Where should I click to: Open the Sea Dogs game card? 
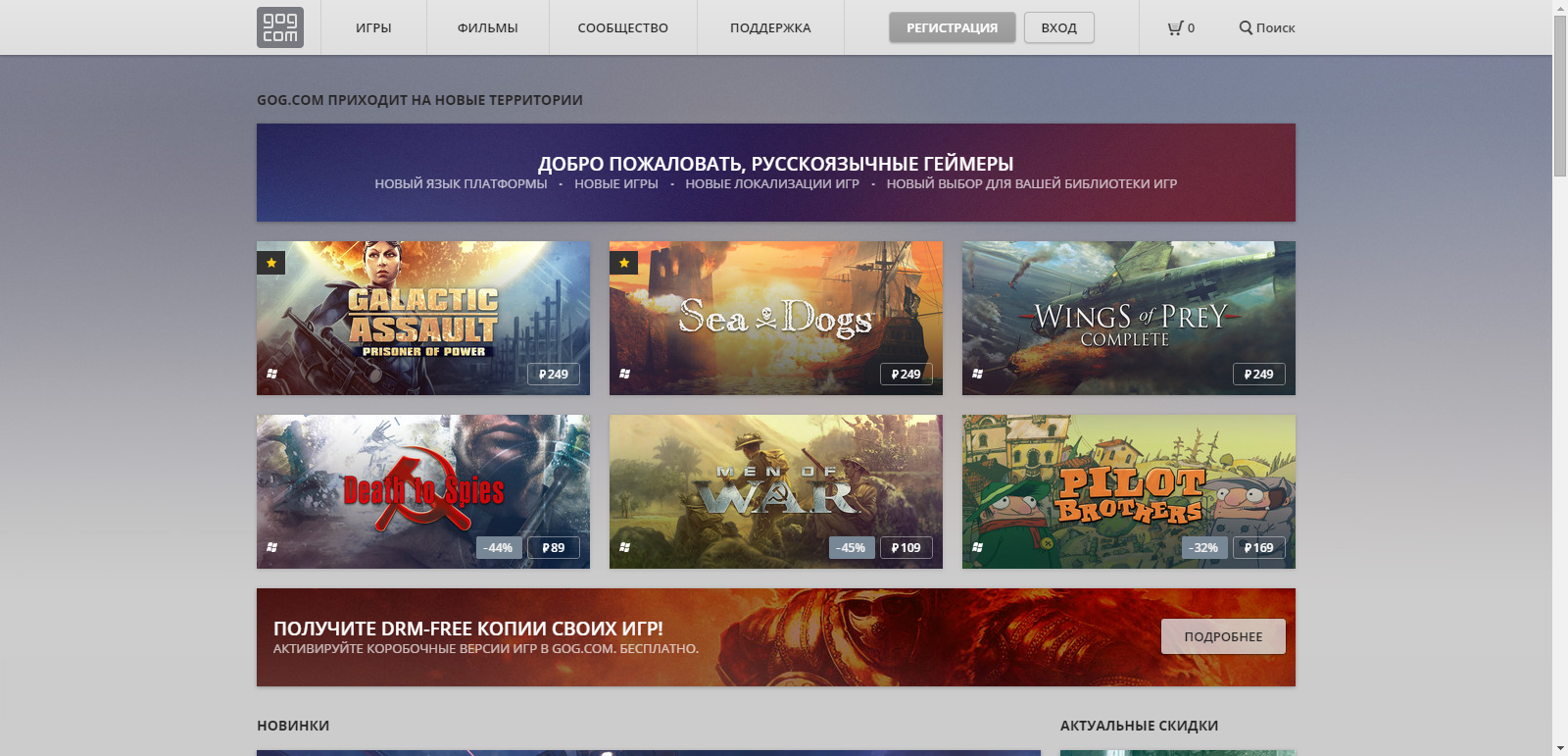[x=776, y=318]
